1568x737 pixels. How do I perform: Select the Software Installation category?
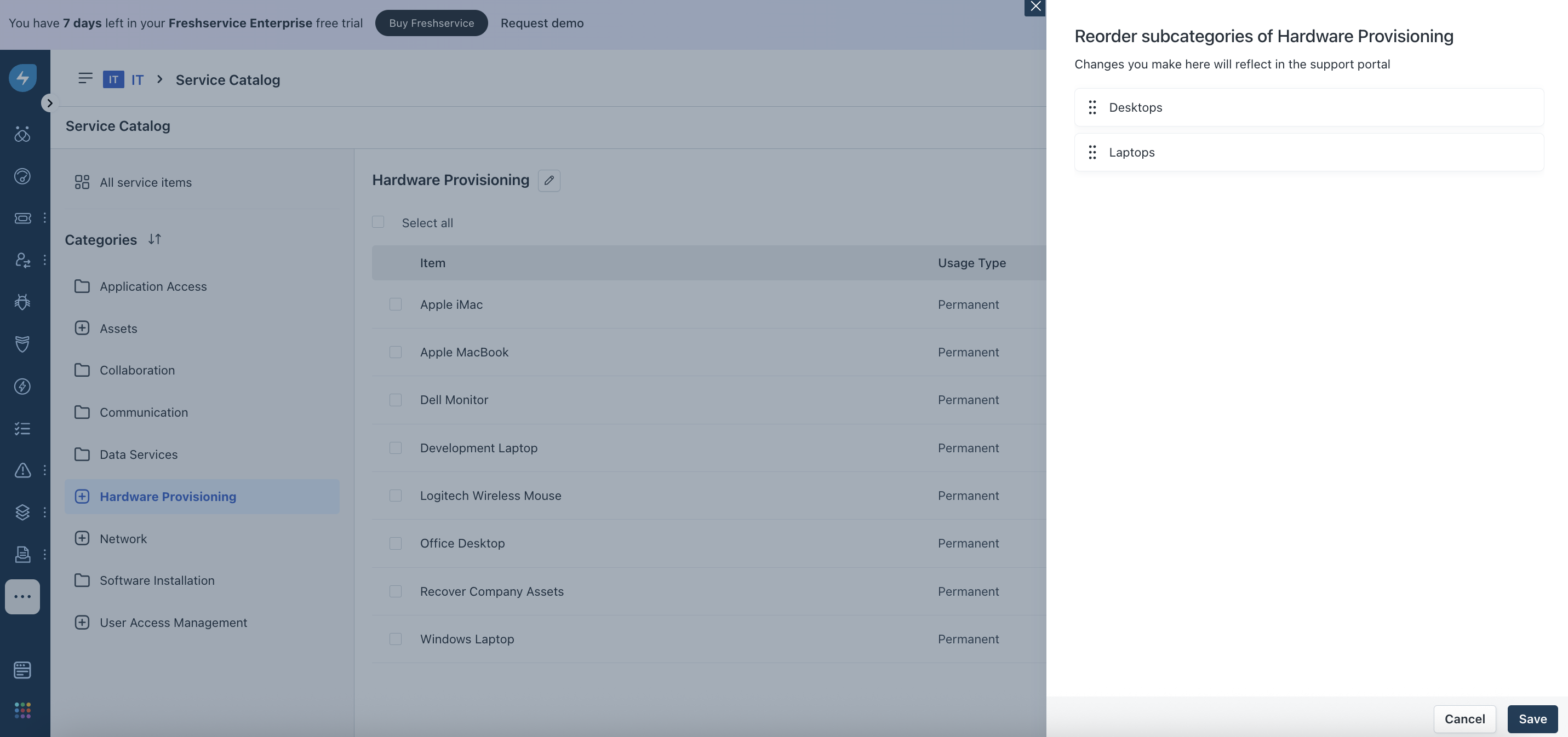click(157, 580)
